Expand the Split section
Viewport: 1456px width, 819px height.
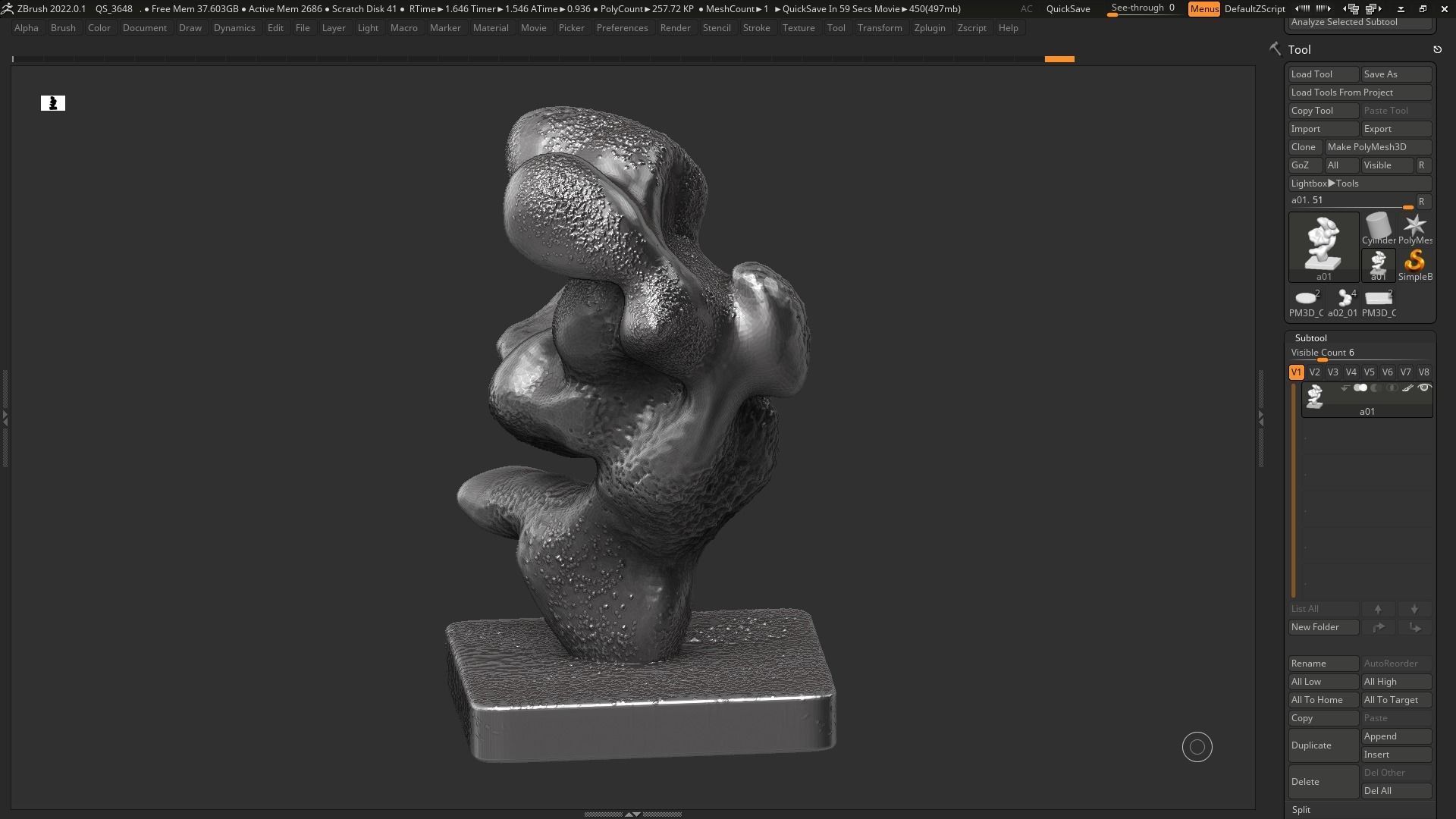coord(1301,810)
